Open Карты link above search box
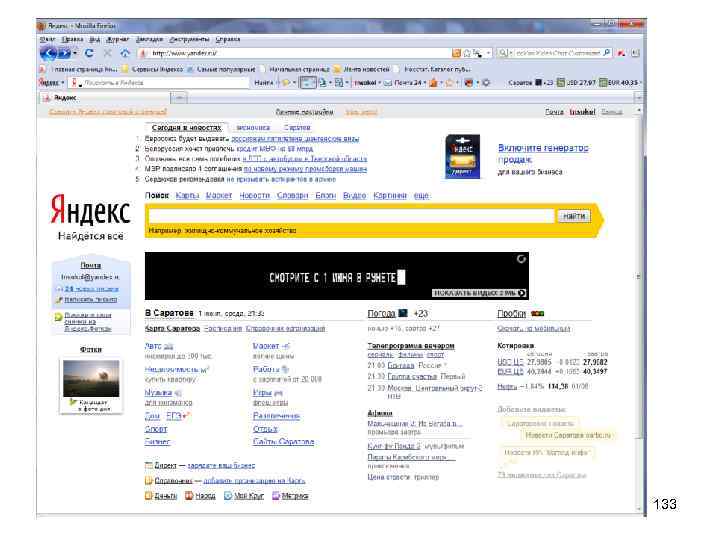 click(187, 196)
